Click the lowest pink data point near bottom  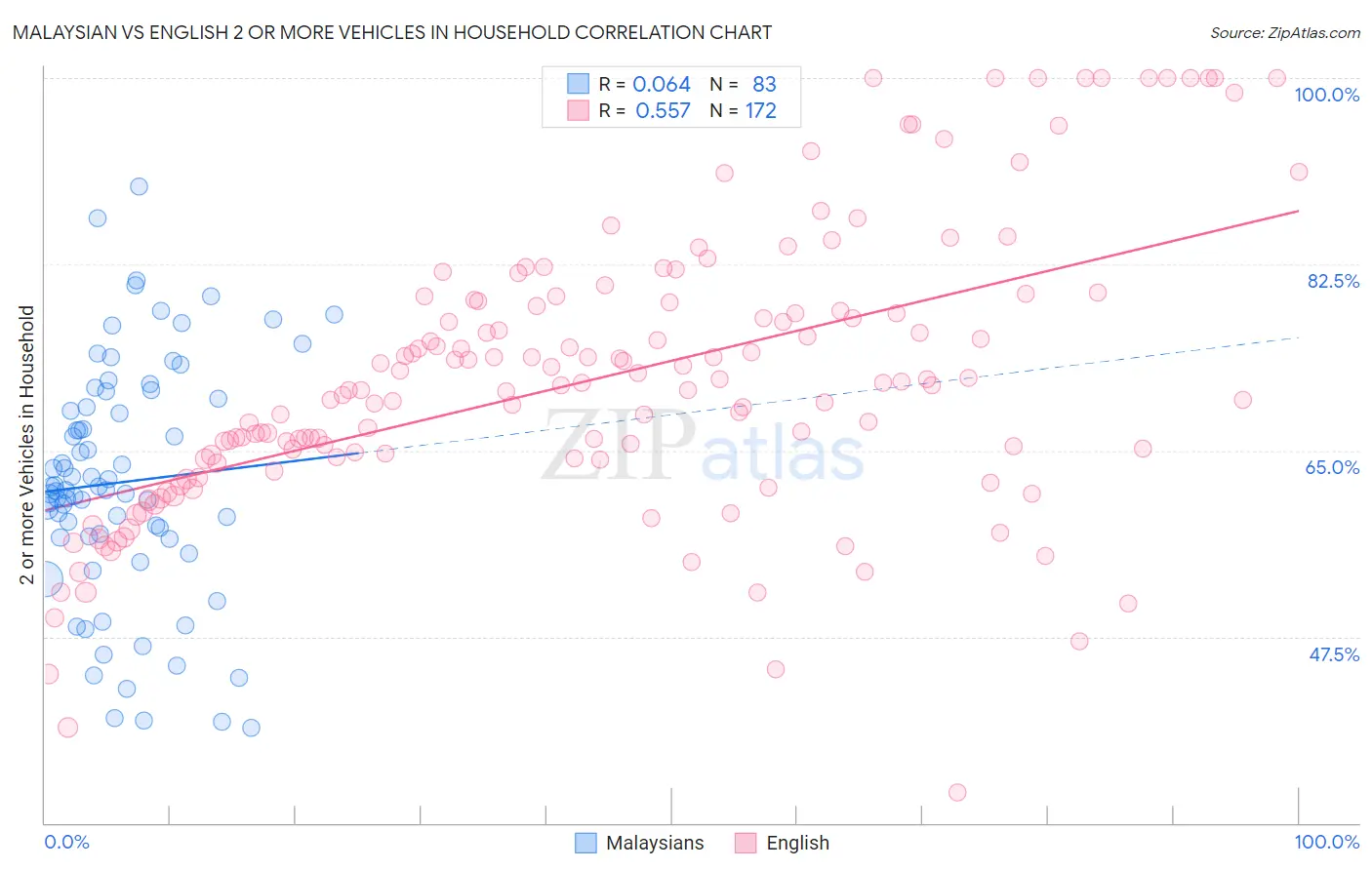click(x=957, y=792)
